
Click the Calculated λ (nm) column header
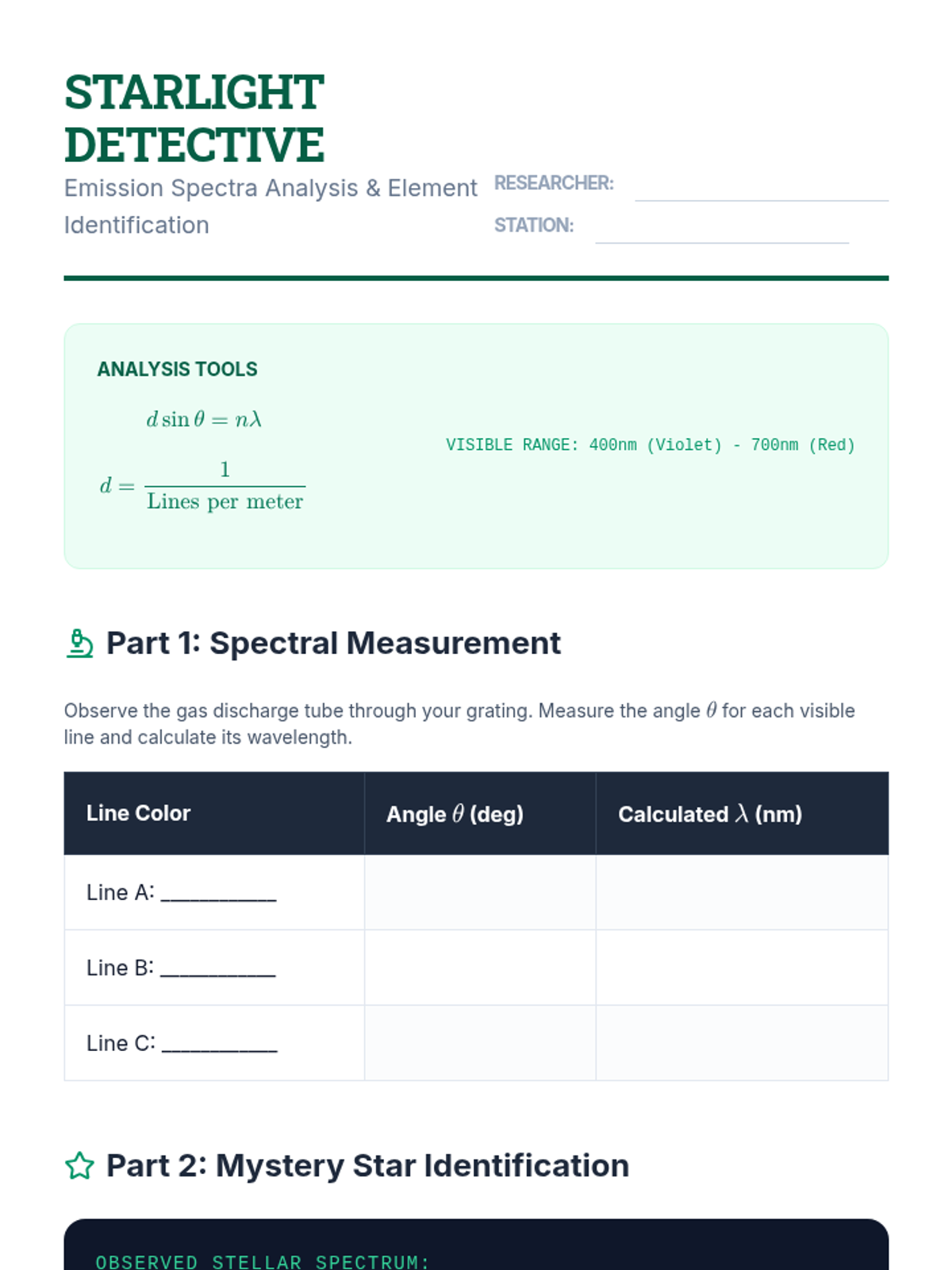point(710,814)
